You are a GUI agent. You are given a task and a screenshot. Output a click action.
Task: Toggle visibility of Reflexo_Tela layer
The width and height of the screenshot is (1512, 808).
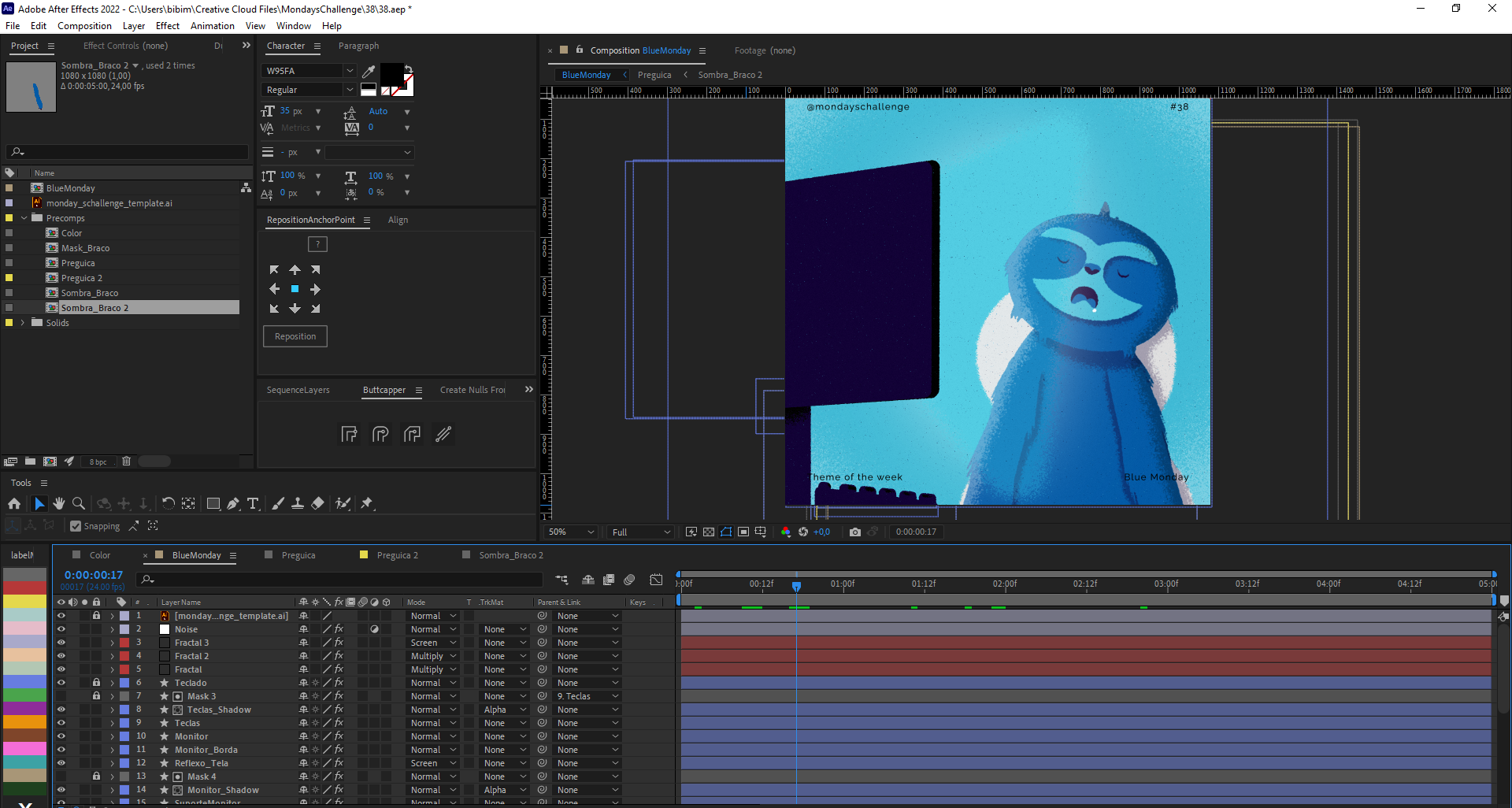click(61, 763)
